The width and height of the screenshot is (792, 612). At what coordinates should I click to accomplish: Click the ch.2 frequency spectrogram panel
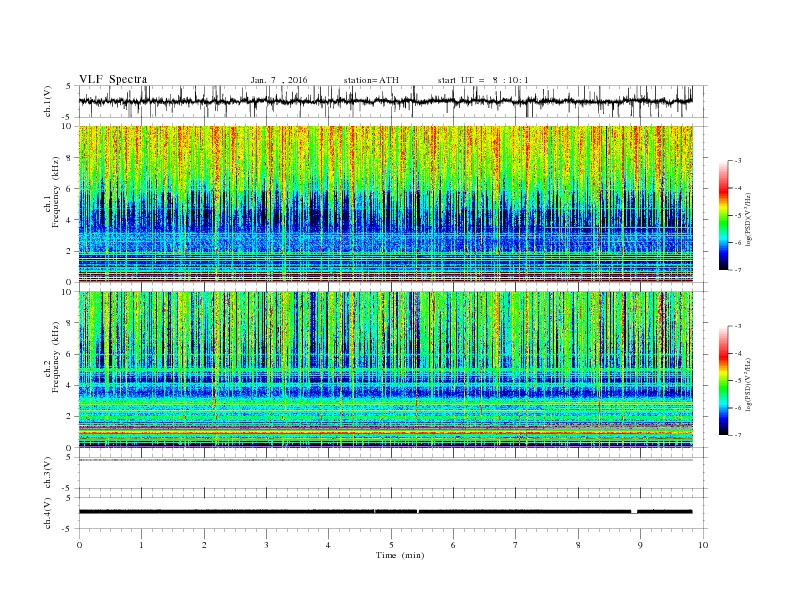coord(386,370)
